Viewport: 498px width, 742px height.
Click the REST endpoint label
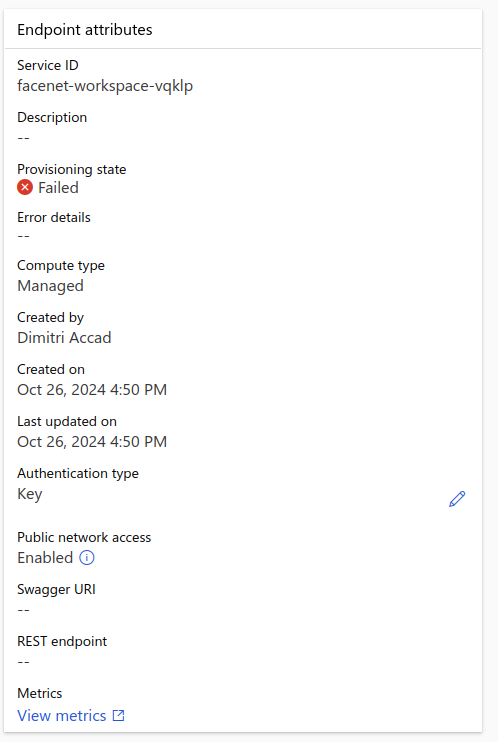point(62,641)
